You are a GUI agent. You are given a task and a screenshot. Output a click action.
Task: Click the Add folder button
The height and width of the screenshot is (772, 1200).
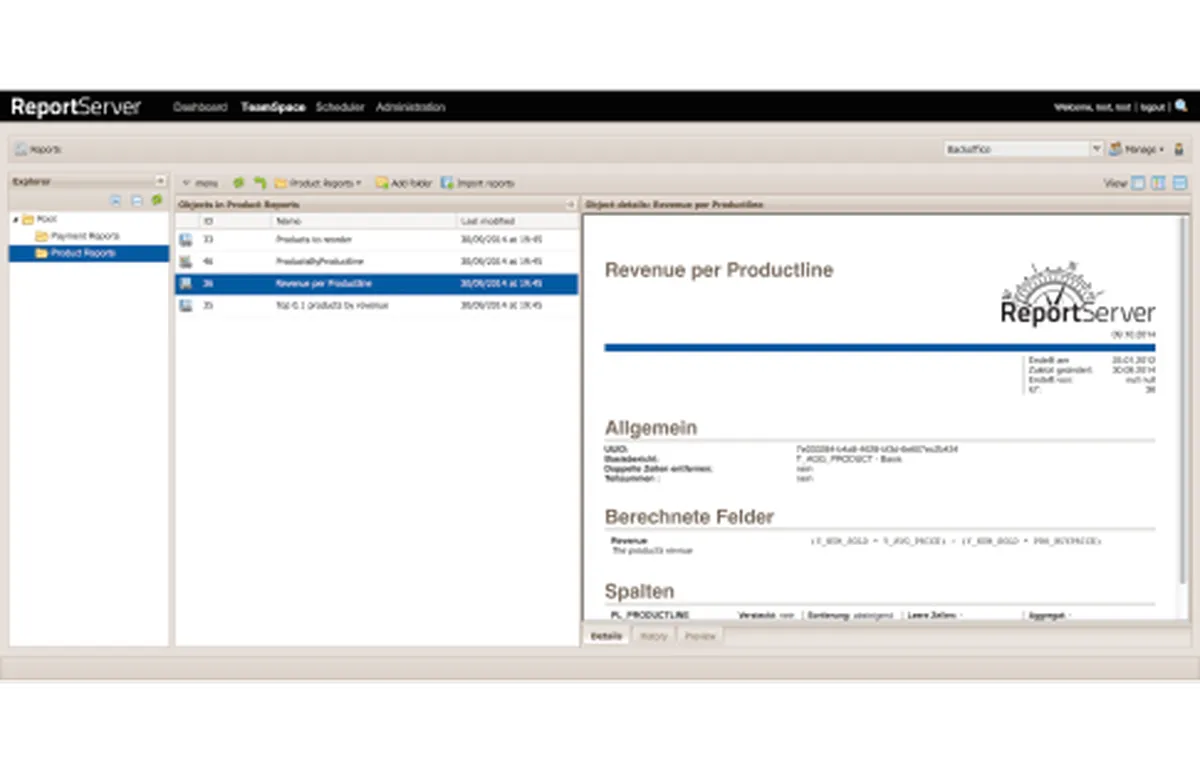[x=404, y=183]
